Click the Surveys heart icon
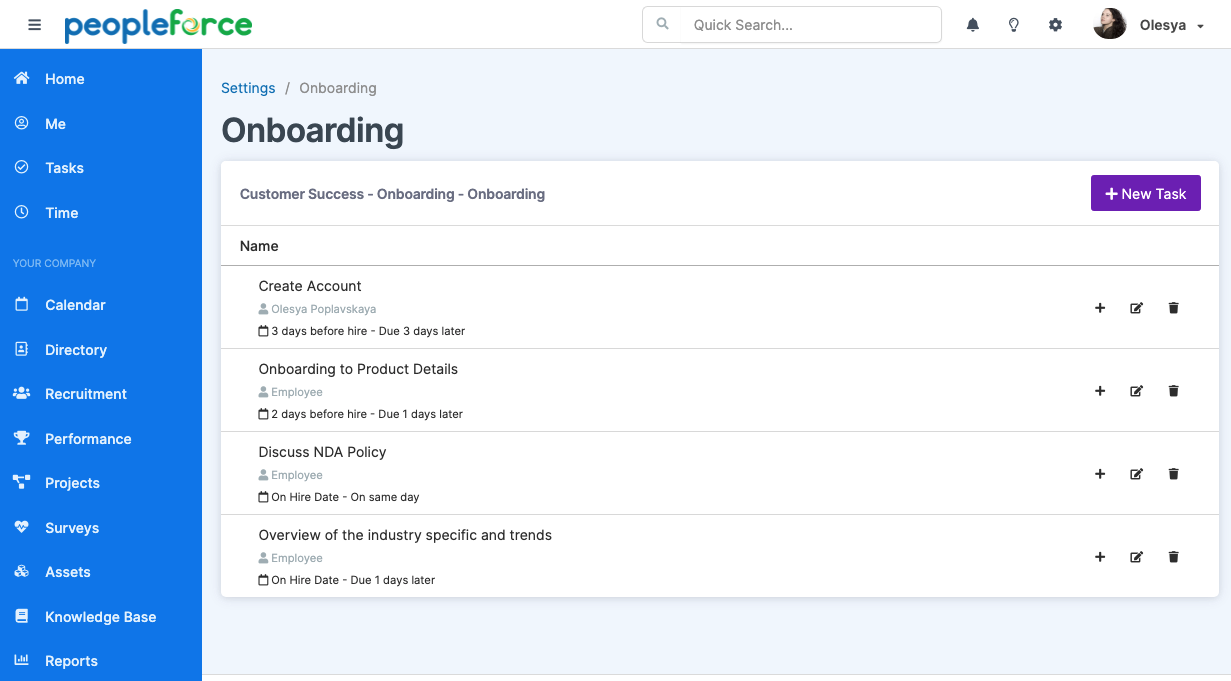 (x=22, y=527)
